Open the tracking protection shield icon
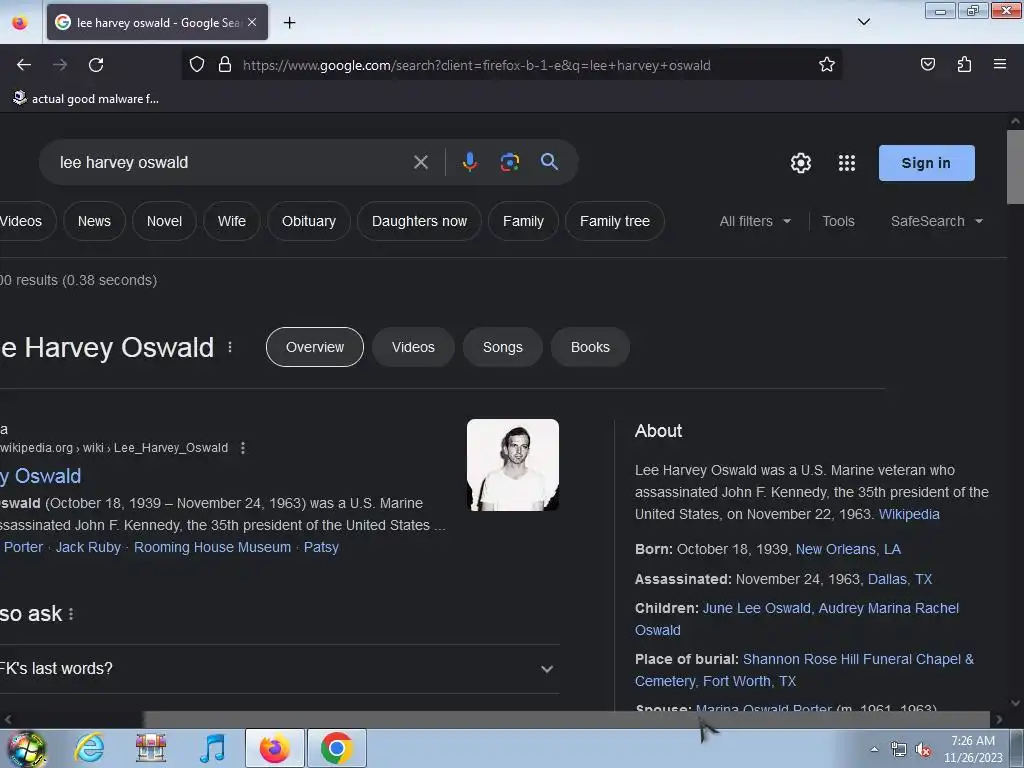The width and height of the screenshot is (1024, 768). (x=197, y=65)
